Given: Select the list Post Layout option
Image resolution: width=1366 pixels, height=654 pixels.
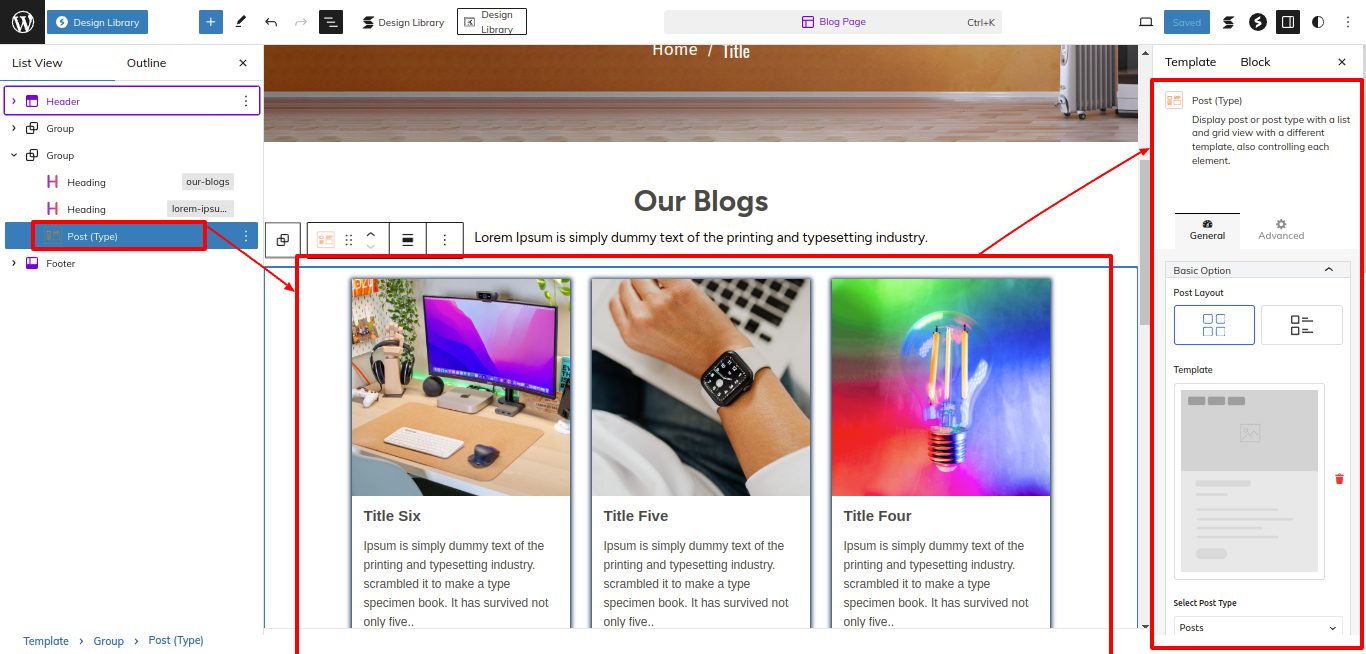Looking at the screenshot, I should click(1301, 325).
